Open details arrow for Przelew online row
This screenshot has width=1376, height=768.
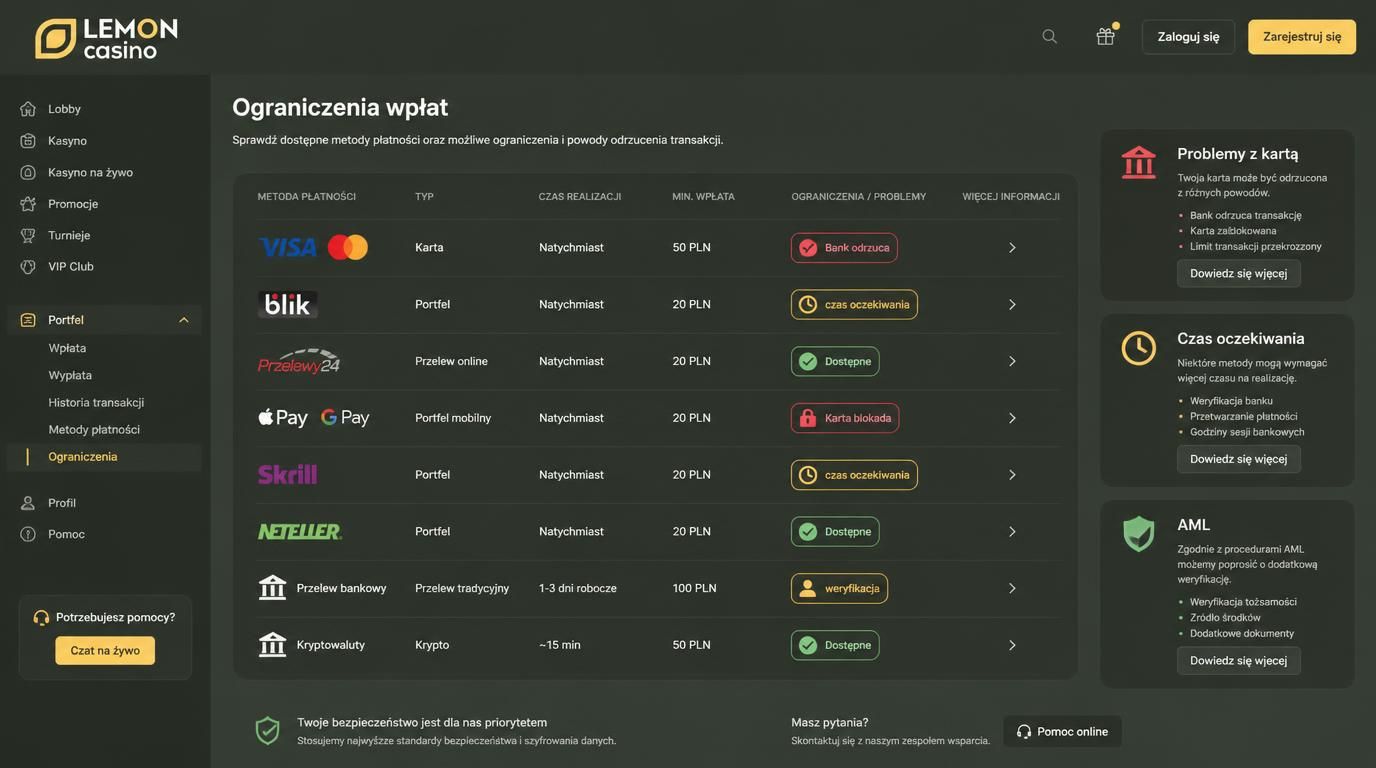click(x=1012, y=362)
